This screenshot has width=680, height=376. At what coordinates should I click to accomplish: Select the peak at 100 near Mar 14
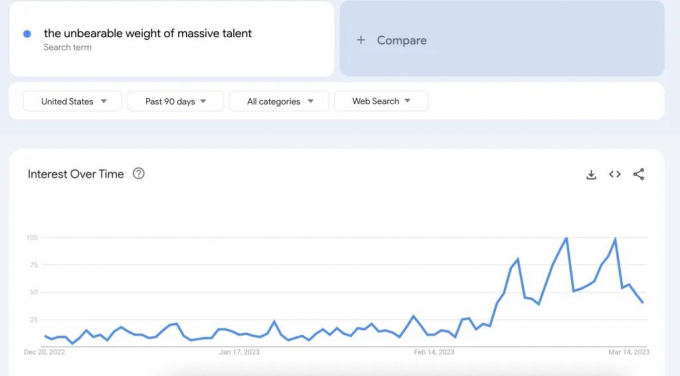point(615,239)
